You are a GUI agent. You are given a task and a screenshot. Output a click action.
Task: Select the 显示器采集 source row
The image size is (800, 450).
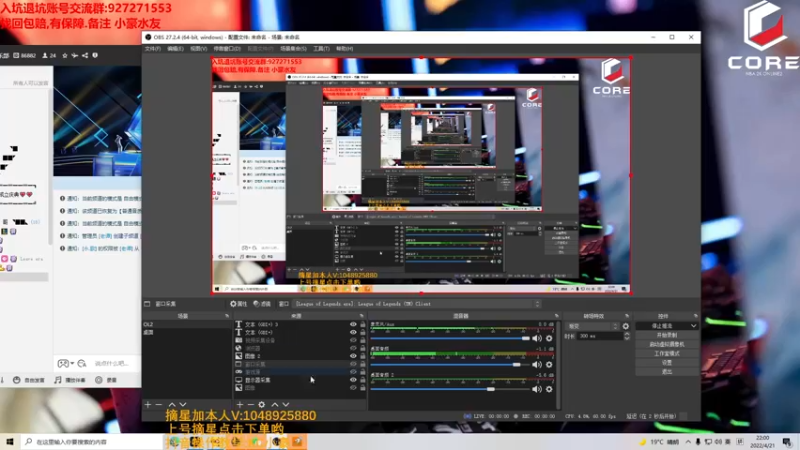click(x=300, y=380)
